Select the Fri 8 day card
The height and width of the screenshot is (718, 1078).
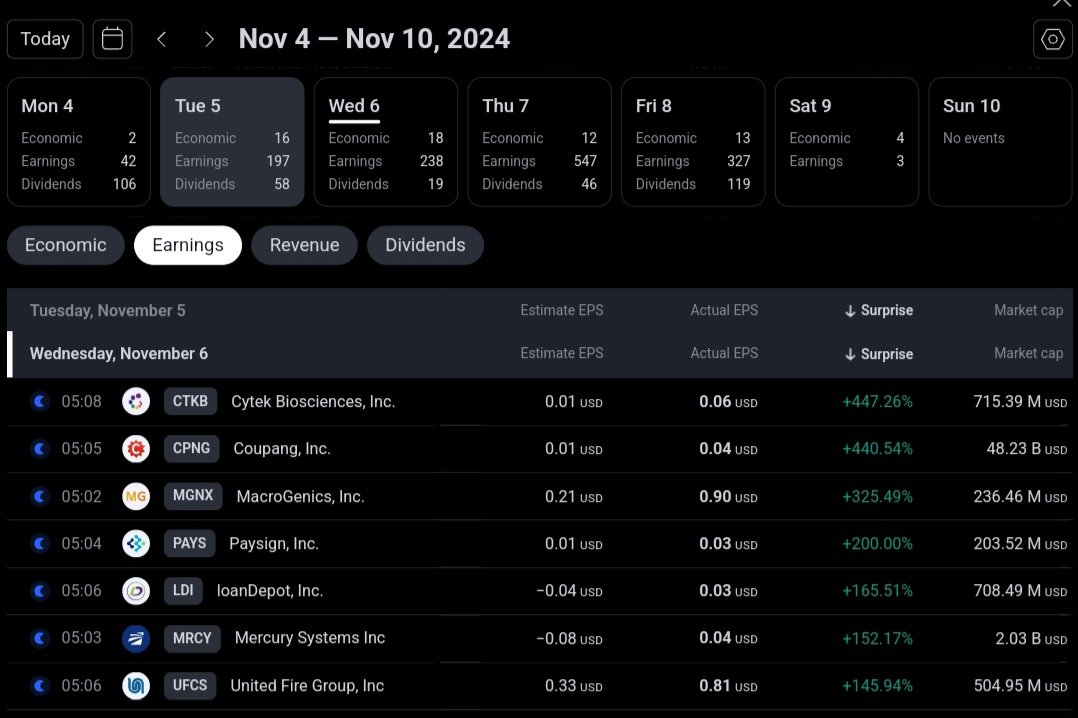coord(693,142)
